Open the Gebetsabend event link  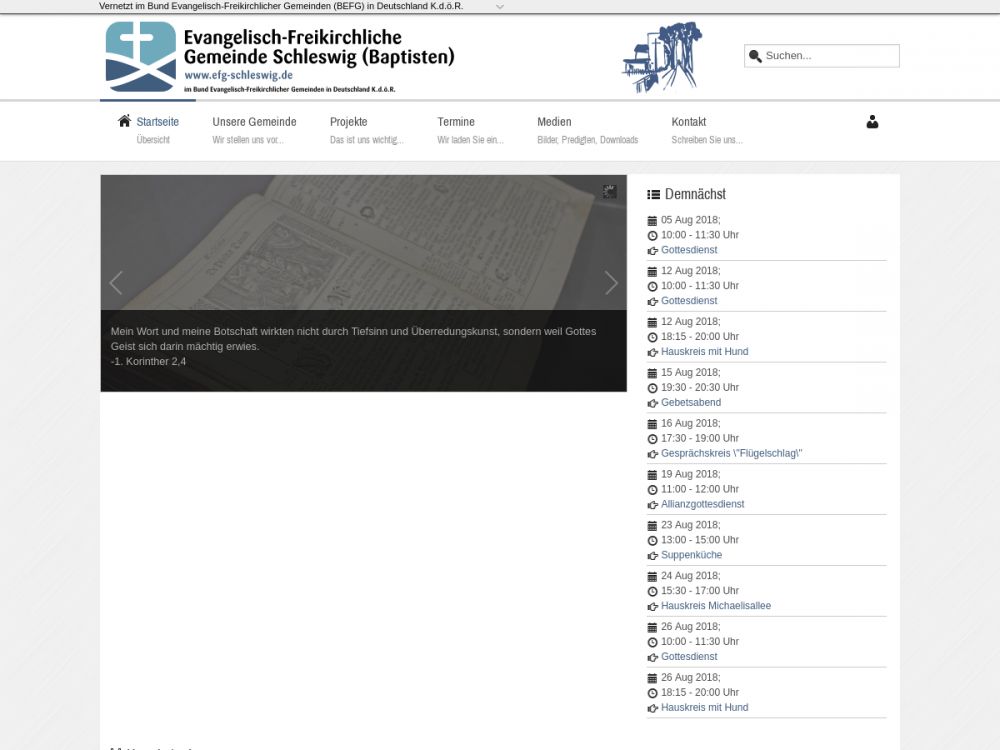(x=690, y=403)
